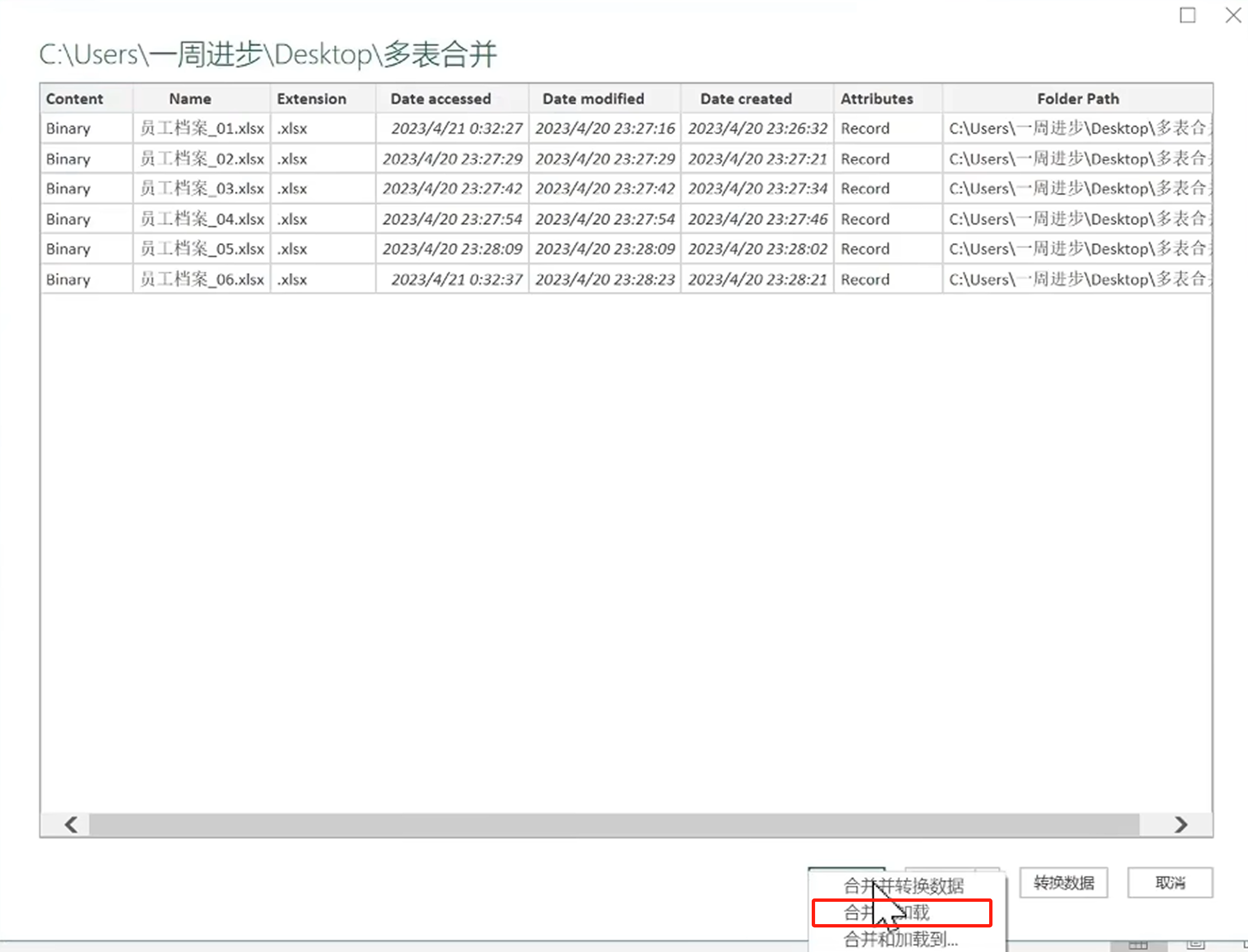The image size is (1248, 952).
Task: Click the page layout view status icon
Action: point(1196,945)
